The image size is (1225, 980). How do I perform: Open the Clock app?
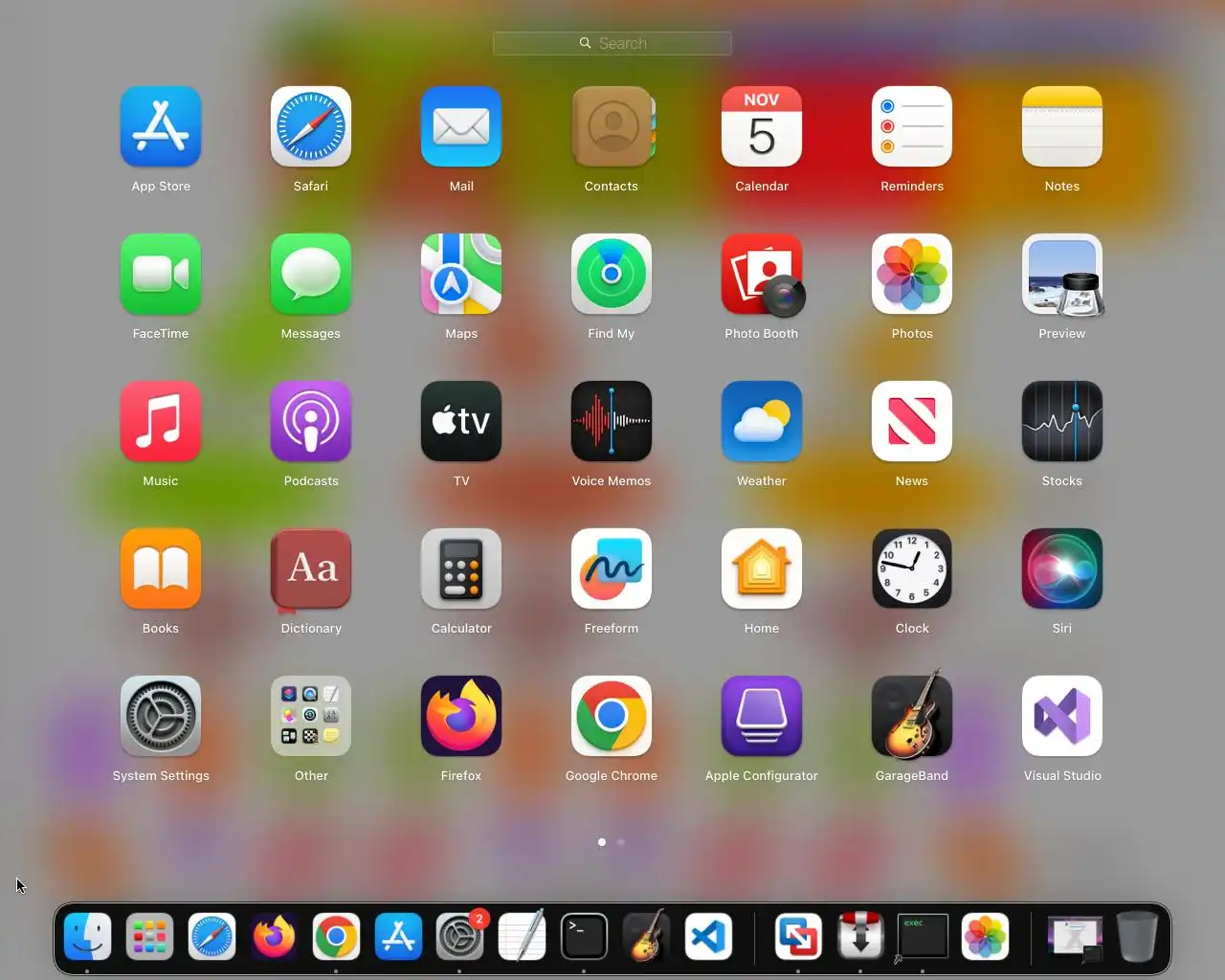pyautogui.click(x=912, y=568)
